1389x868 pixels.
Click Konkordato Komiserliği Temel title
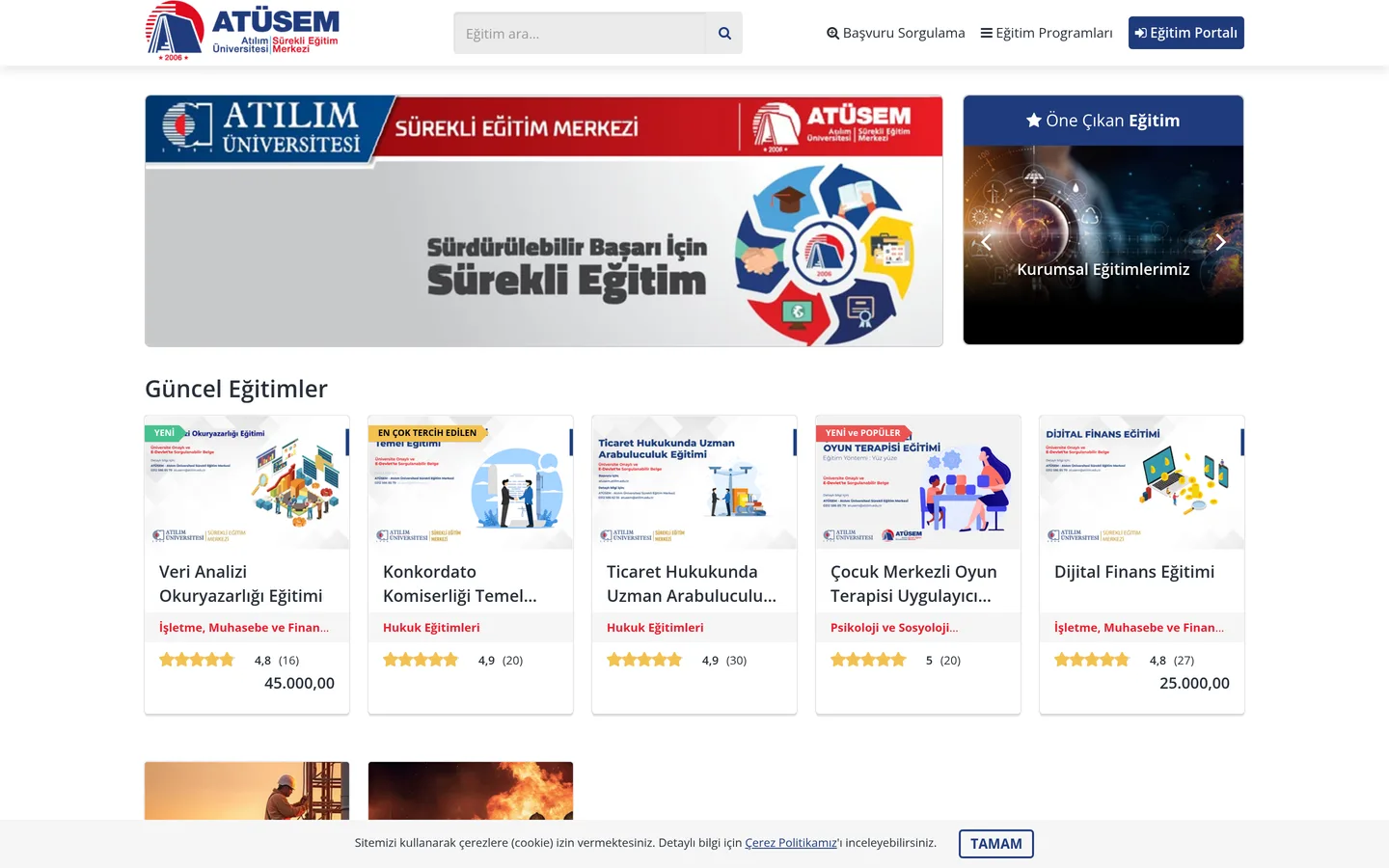460,583
